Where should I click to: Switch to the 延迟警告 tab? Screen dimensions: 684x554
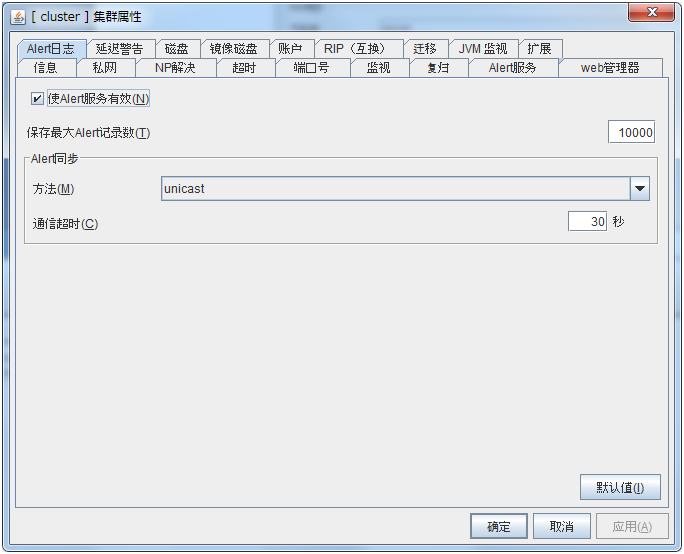pyautogui.click(x=120, y=49)
